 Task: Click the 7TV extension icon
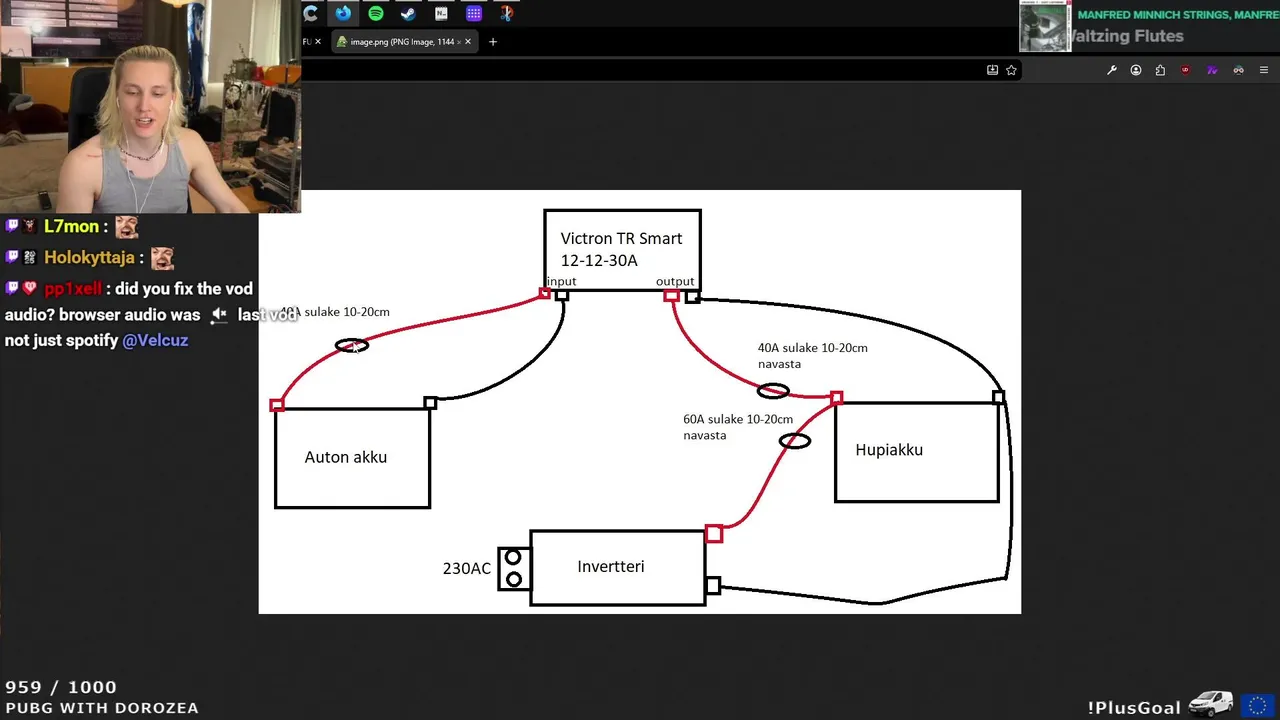pyautogui.click(x=1212, y=70)
